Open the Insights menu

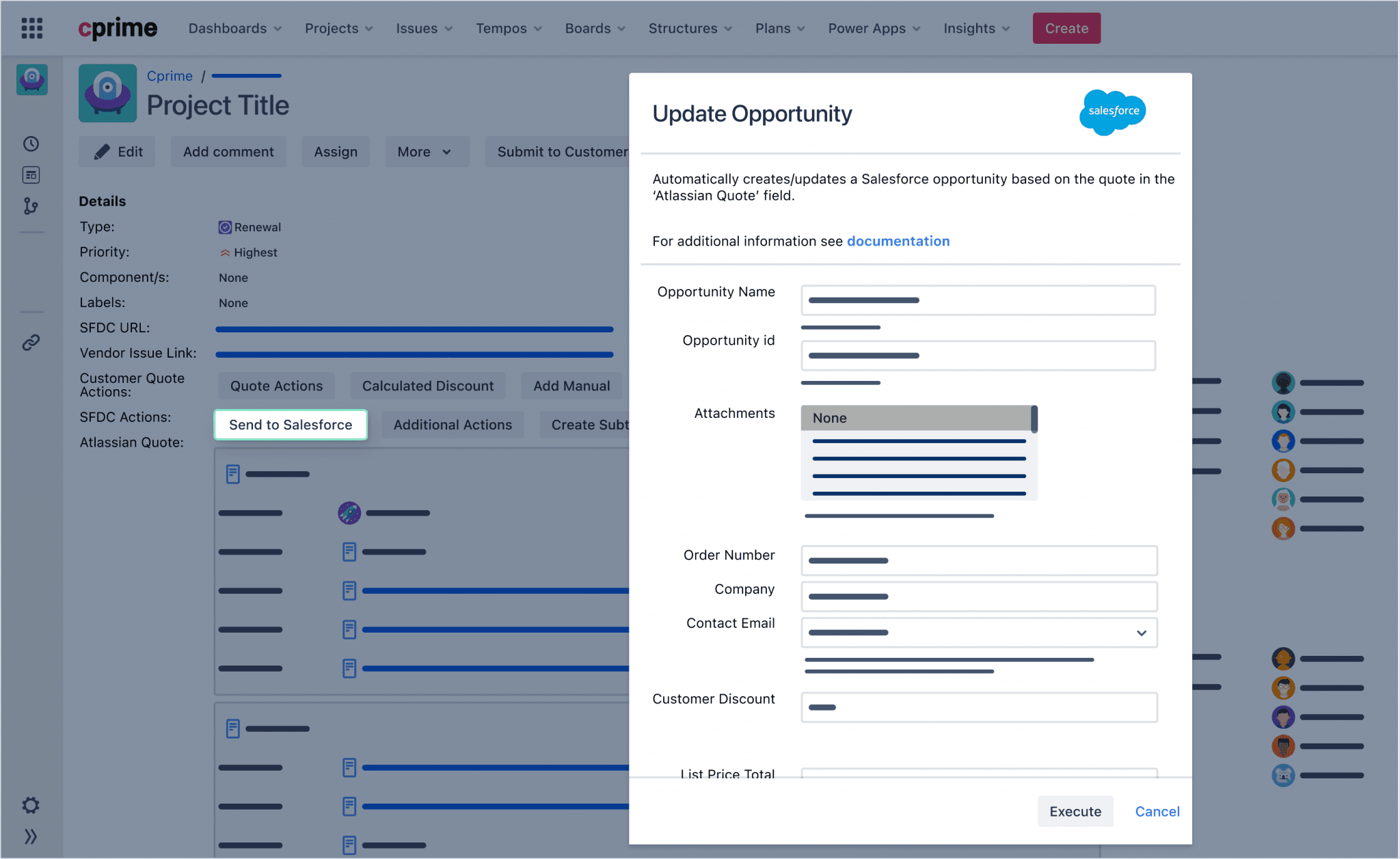977,28
